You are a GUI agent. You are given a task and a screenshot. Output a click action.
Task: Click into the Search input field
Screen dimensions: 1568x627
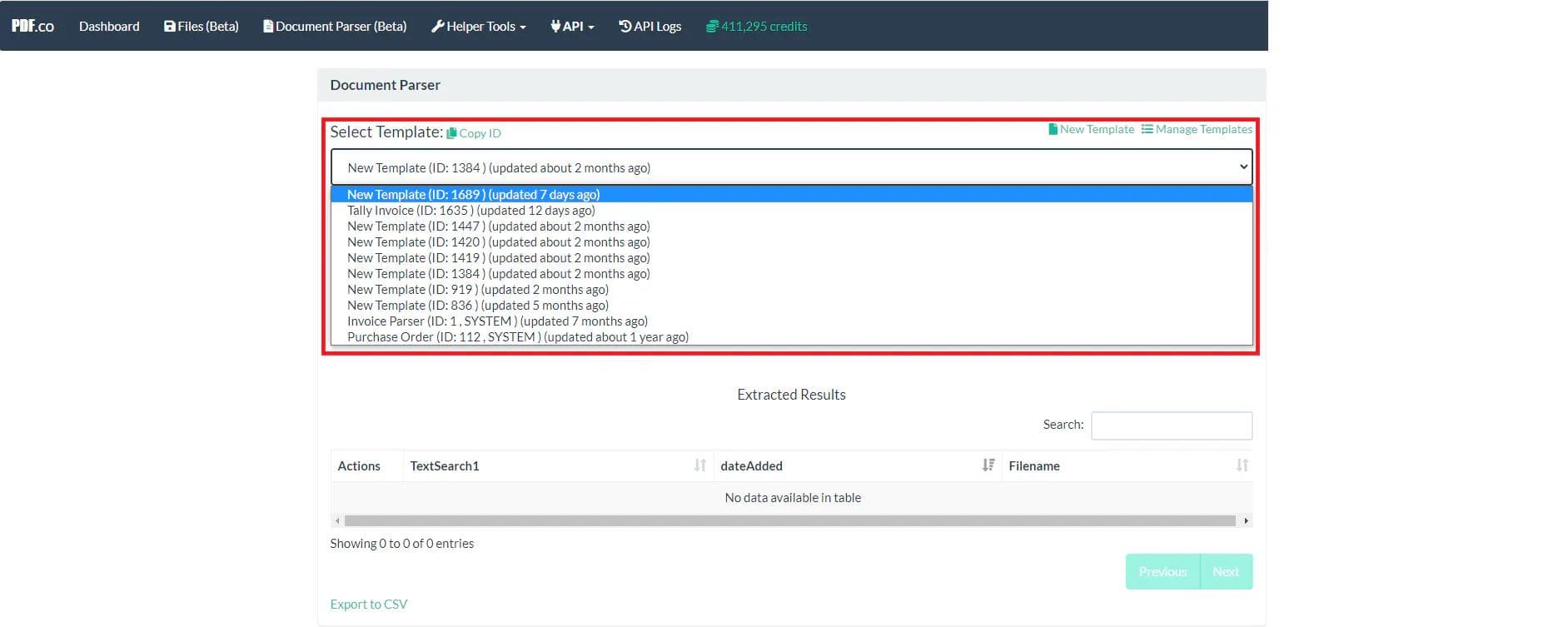coord(1171,425)
